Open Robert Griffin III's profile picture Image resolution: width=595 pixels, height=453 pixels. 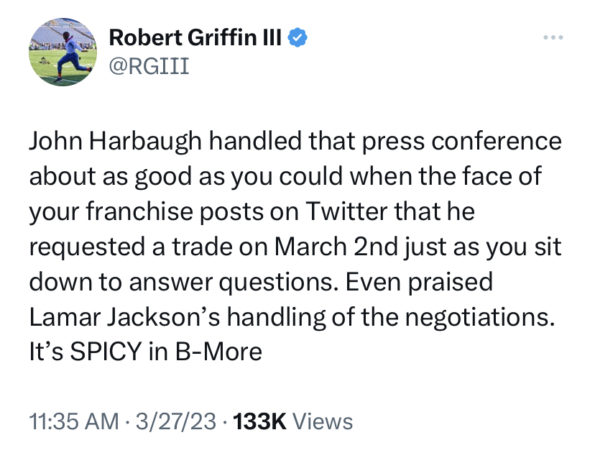coord(63,52)
